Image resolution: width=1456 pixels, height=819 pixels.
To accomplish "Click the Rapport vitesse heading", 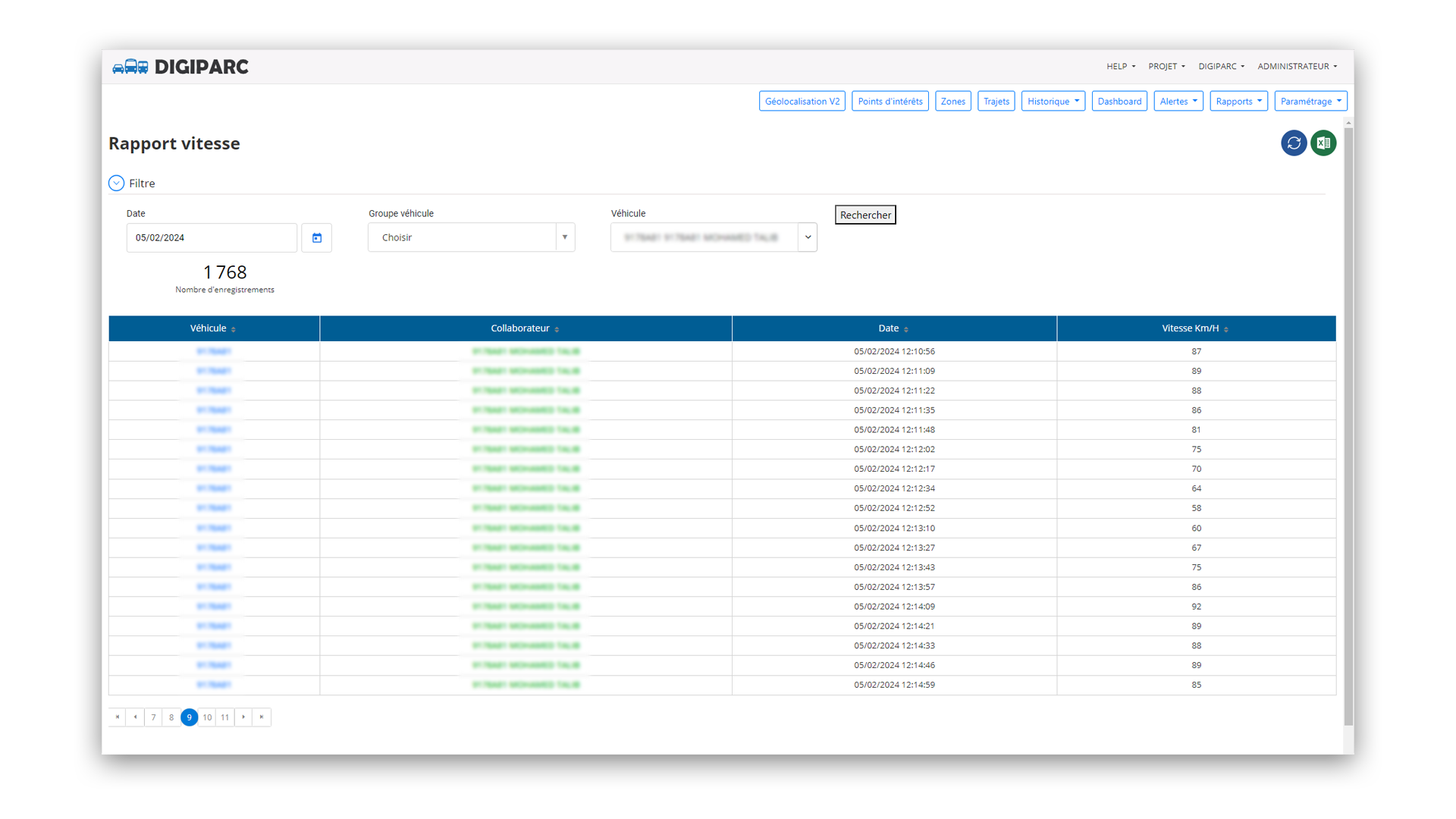I will pos(174,144).
